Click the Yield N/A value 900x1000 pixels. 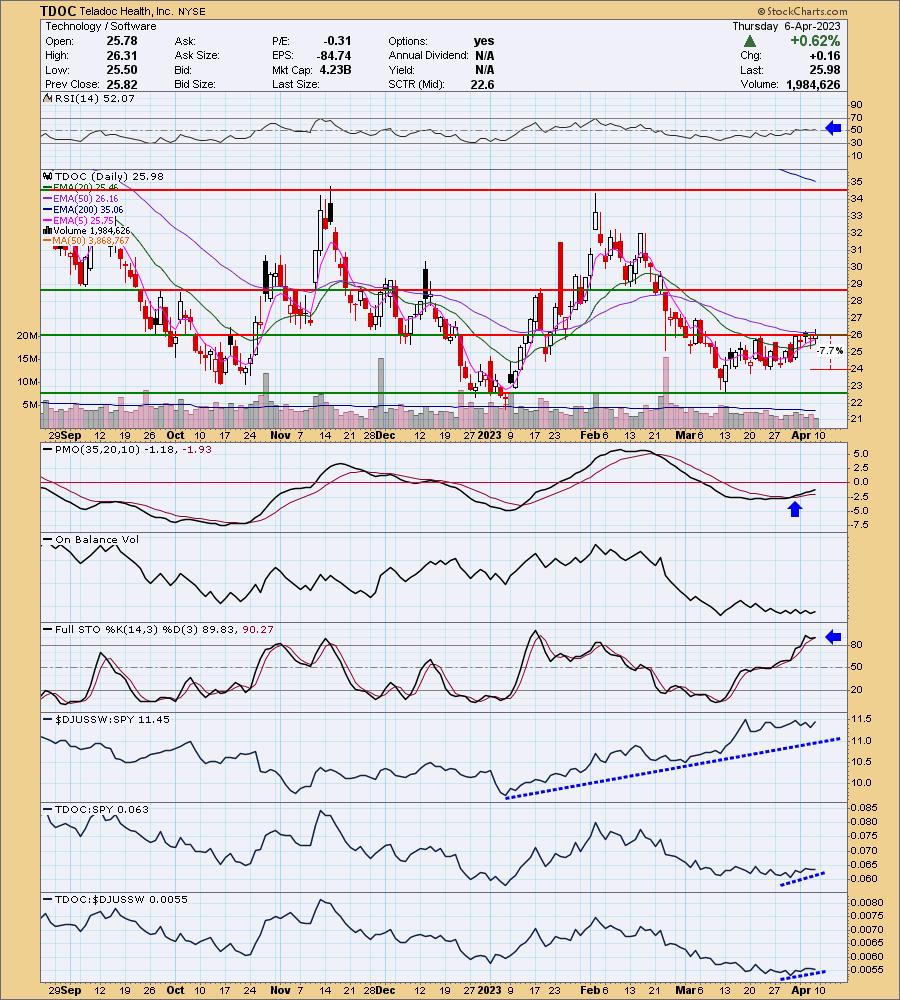coord(485,70)
